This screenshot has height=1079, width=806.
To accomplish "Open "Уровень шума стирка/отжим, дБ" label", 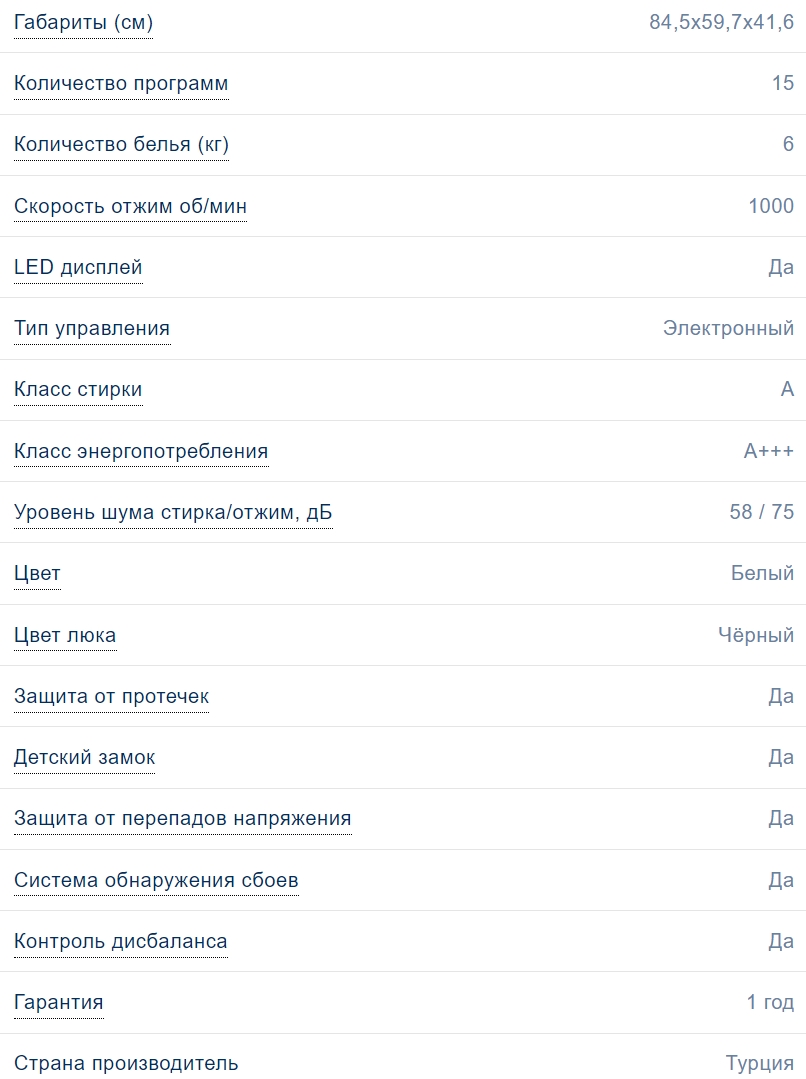I will click(x=173, y=513).
